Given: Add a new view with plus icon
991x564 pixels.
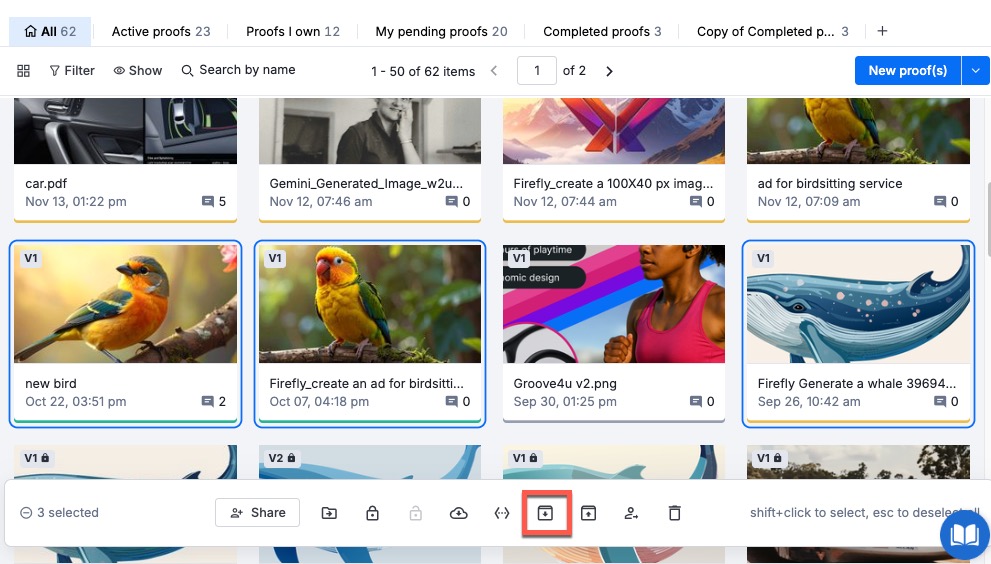Looking at the screenshot, I should [x=882, y=31].
